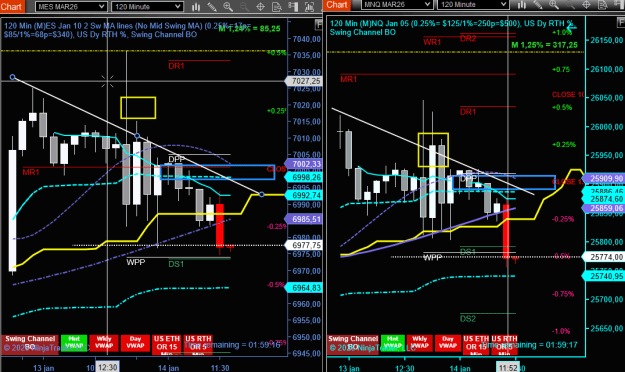Click 6964,83 cyan price marker on MES axis

pyautogui.click(x=303, y=288)
